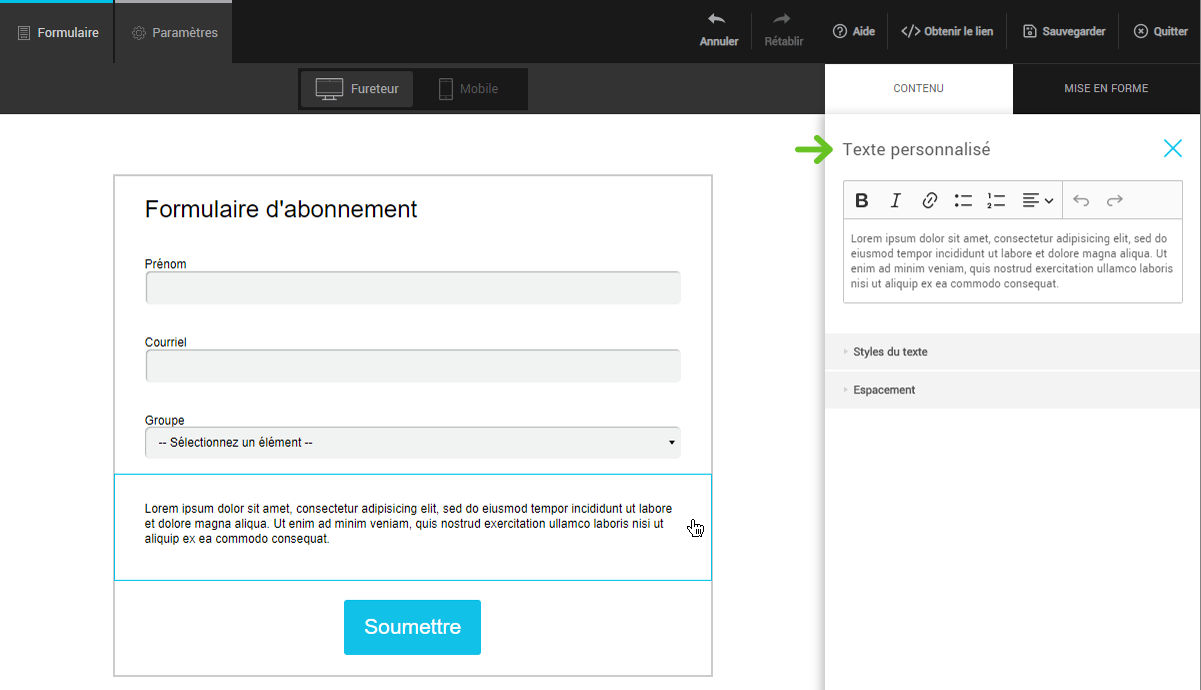The height and width of the screenshot is (690, 1201).
Task: Undo the last edit in text editor
Action: [1081, 201]
